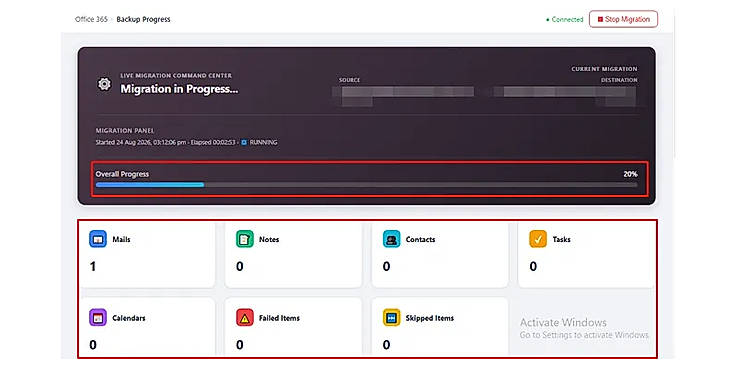The image size is (736, 368).
Task: Click the Overall Progress label
Action: (x=122, y=174)
